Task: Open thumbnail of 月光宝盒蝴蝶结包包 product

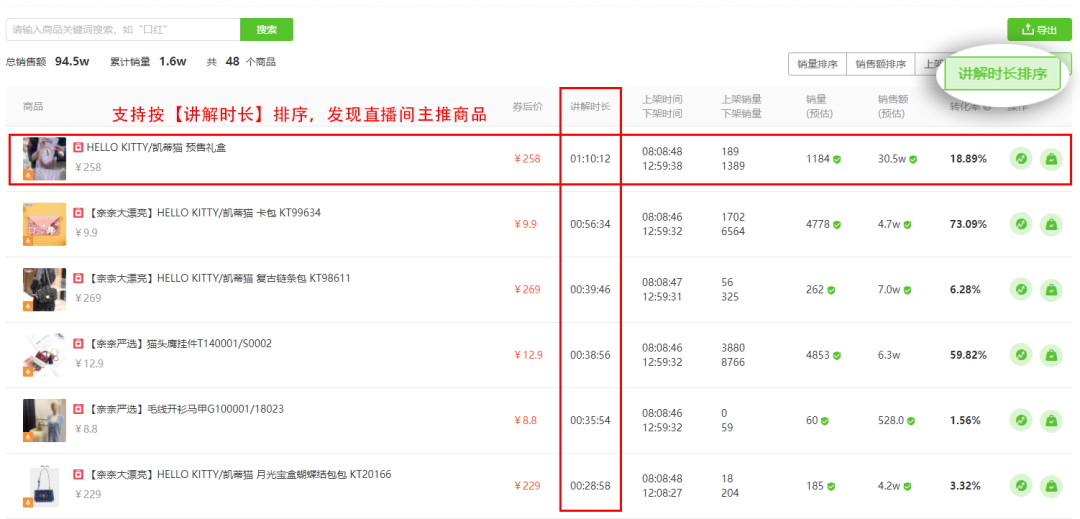Action: point(45,485)
